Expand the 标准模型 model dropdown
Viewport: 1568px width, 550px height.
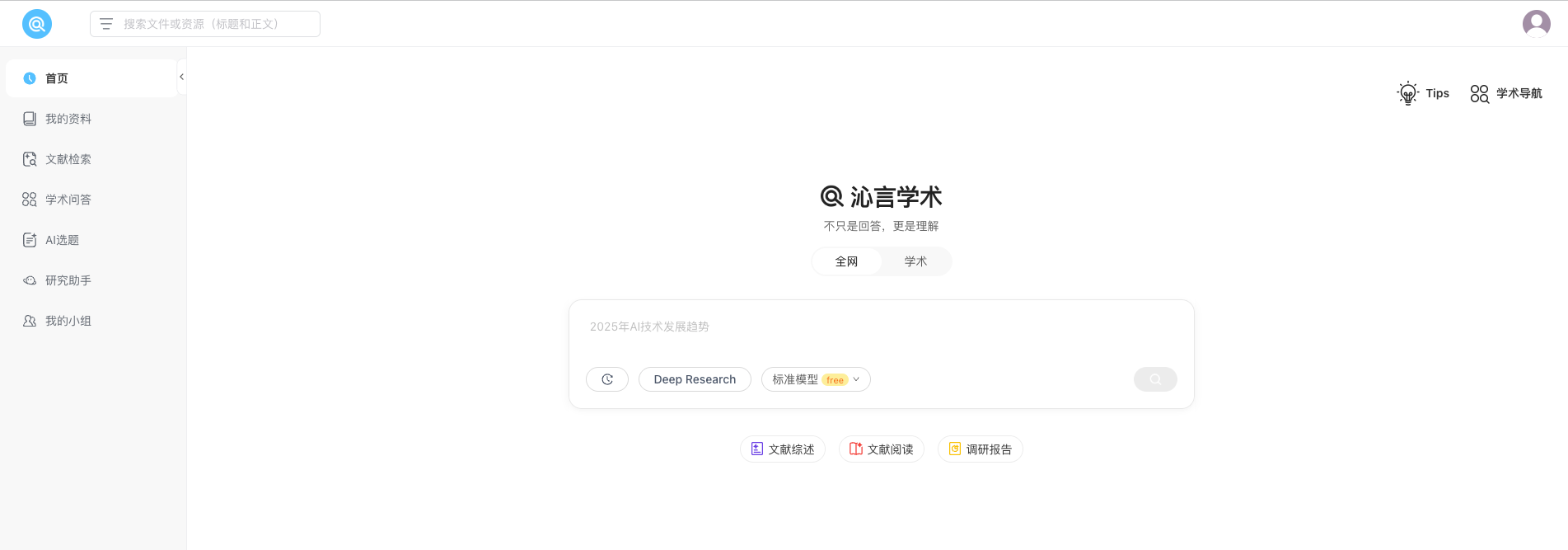click(x=816, y=379)
